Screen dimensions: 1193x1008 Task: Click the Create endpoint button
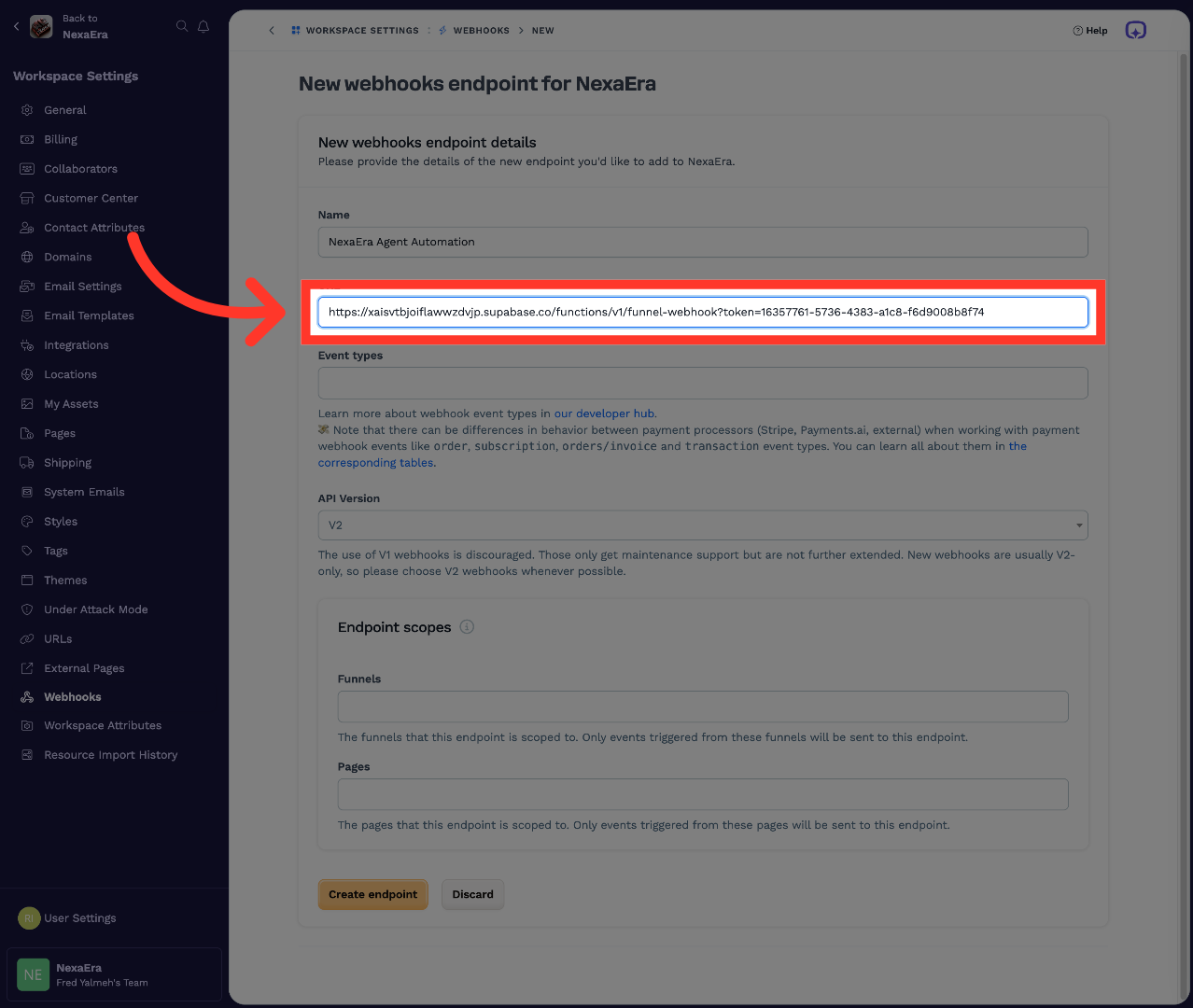pyautogui.click(x=372, y=894)
